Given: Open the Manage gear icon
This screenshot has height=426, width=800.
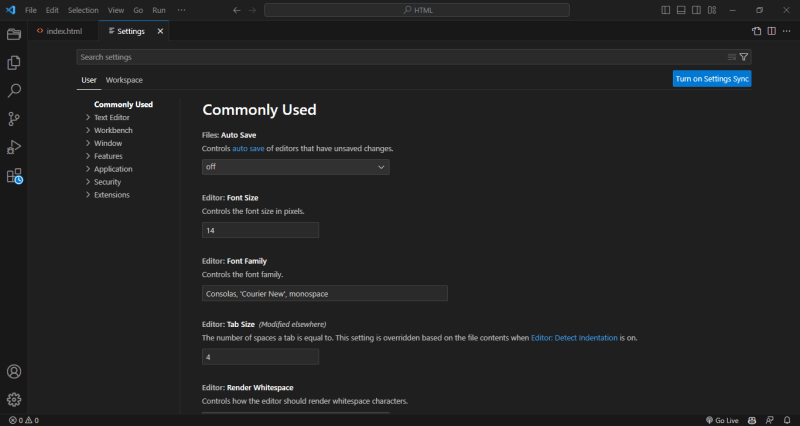Looking at the screenshot, I should 14,399.
